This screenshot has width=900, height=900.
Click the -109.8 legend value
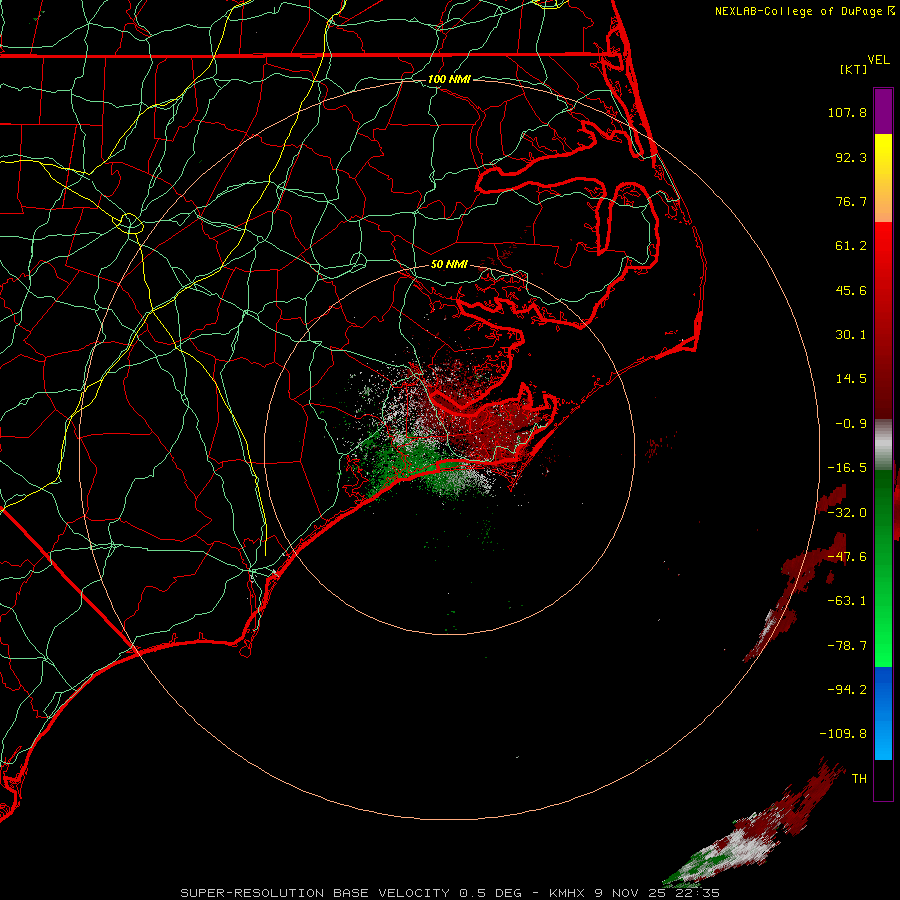pos(843,734)
